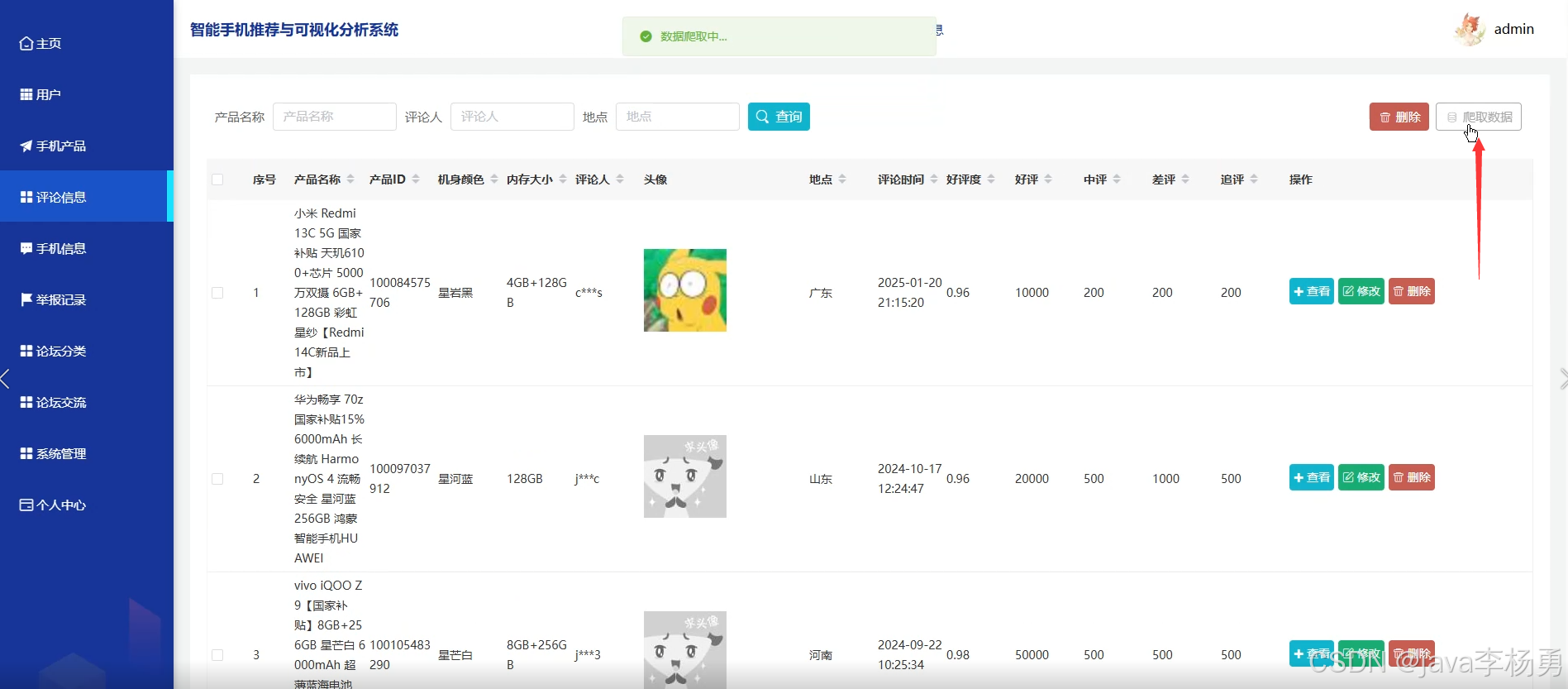1568x689 pixels.
Task: Open the 系统管理 menu item
Action: tap(86, 453)
